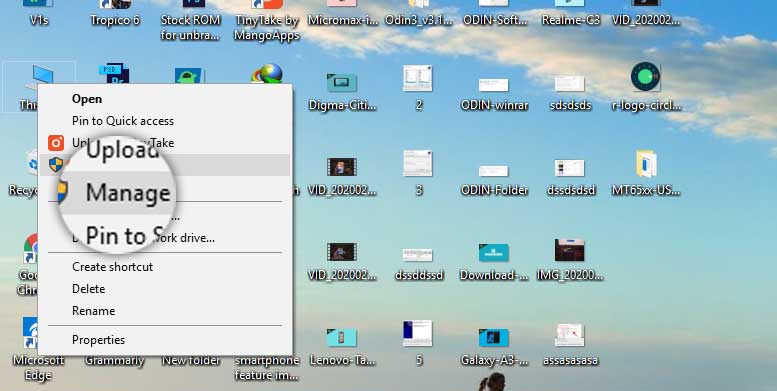Choose Rename in the context menu
The image size is (777, 391).
pos(94,311)
